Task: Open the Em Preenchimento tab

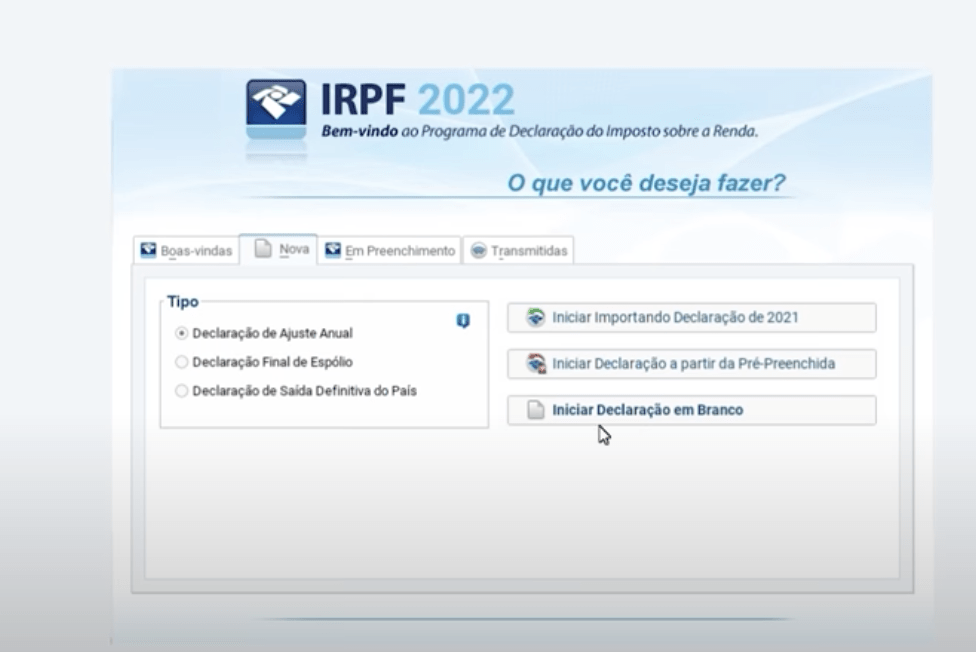Action: pyautogui.click(x=390, y=251)
